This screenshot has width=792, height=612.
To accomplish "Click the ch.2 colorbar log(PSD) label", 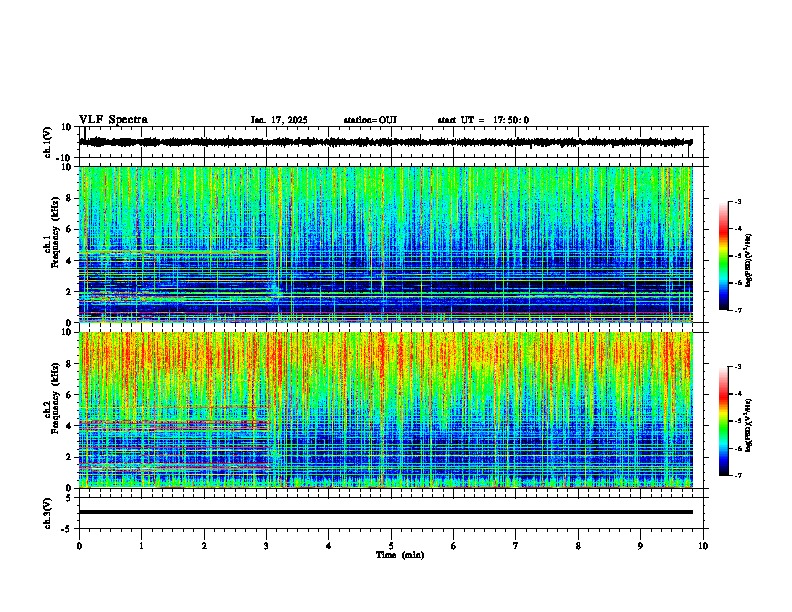I will coord(749,425).
